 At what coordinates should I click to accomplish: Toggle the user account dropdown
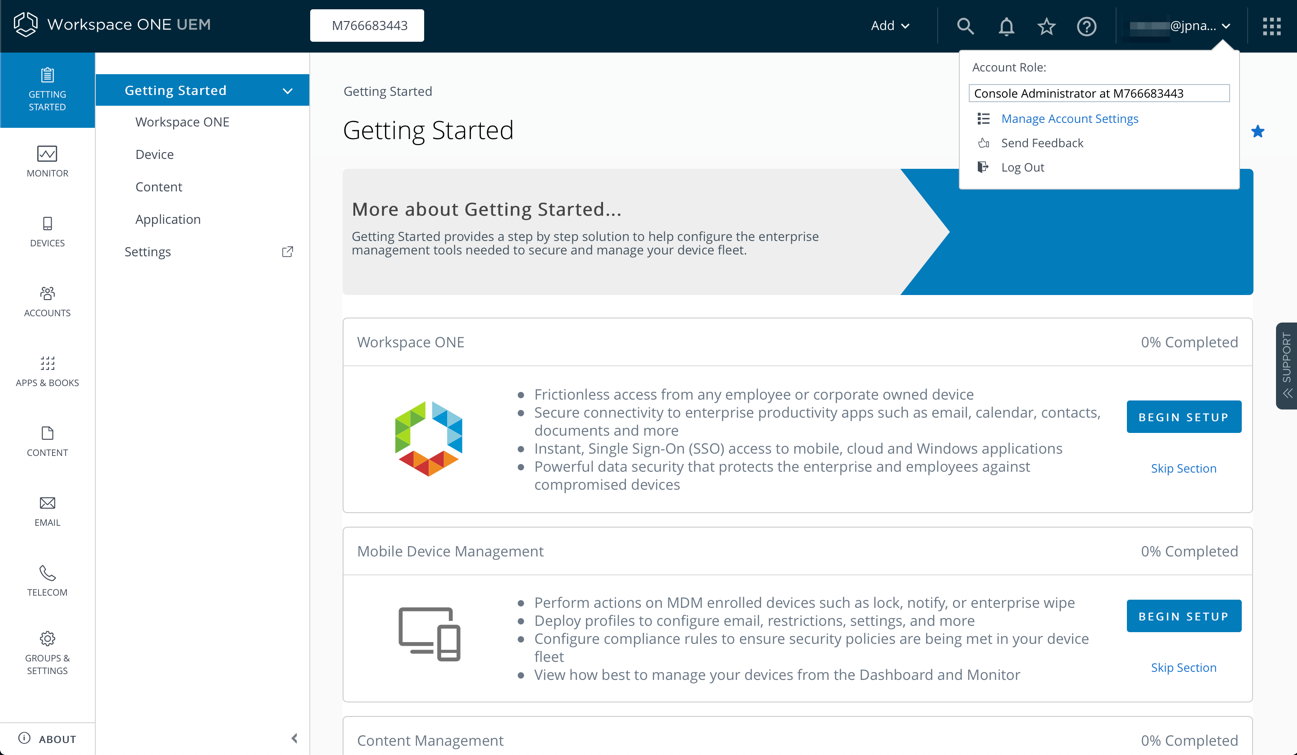[1180, 26]
